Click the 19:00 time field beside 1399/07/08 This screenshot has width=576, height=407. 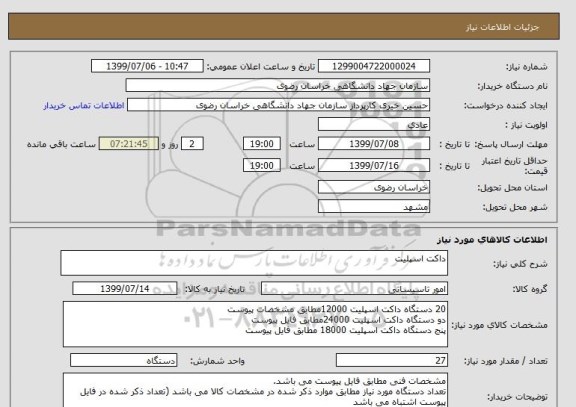pyautogui.click(x=262, y=144)
